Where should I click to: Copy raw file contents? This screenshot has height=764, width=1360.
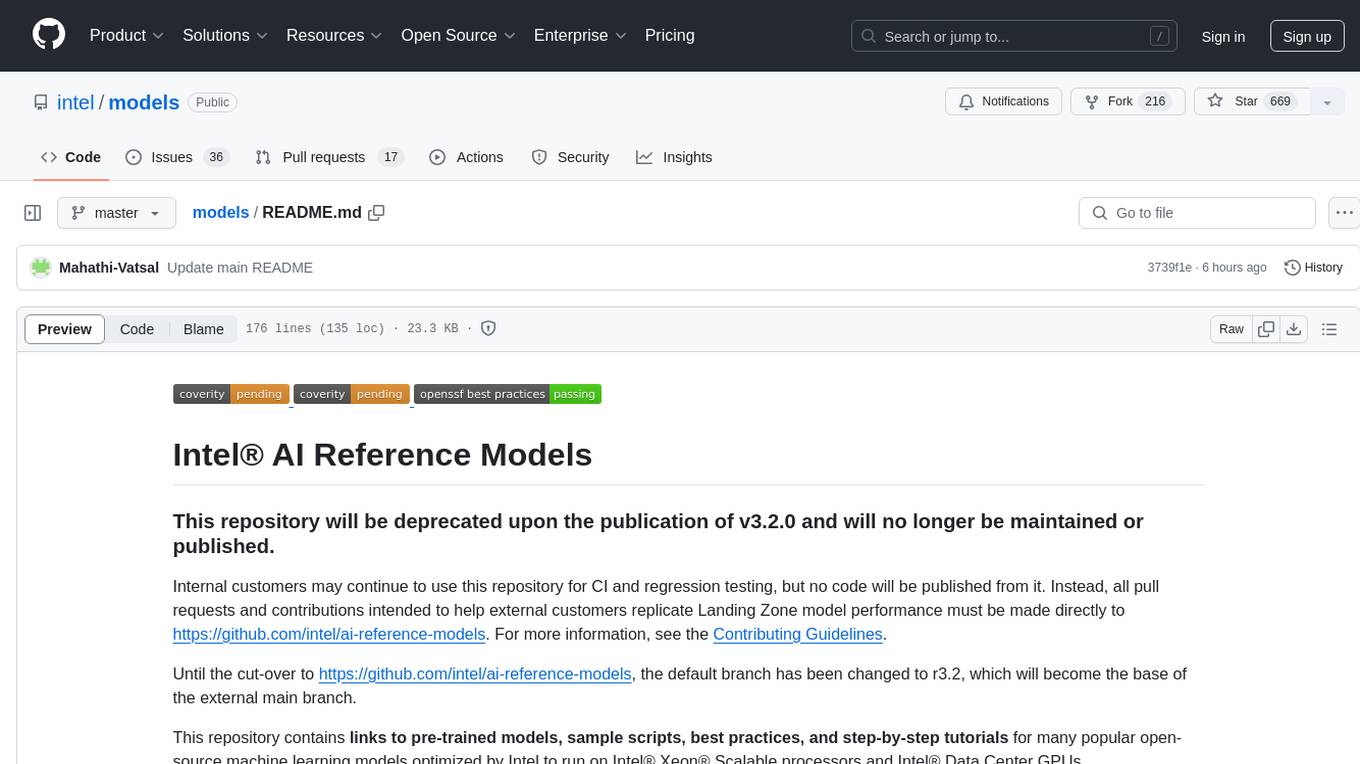[1267, 329]
